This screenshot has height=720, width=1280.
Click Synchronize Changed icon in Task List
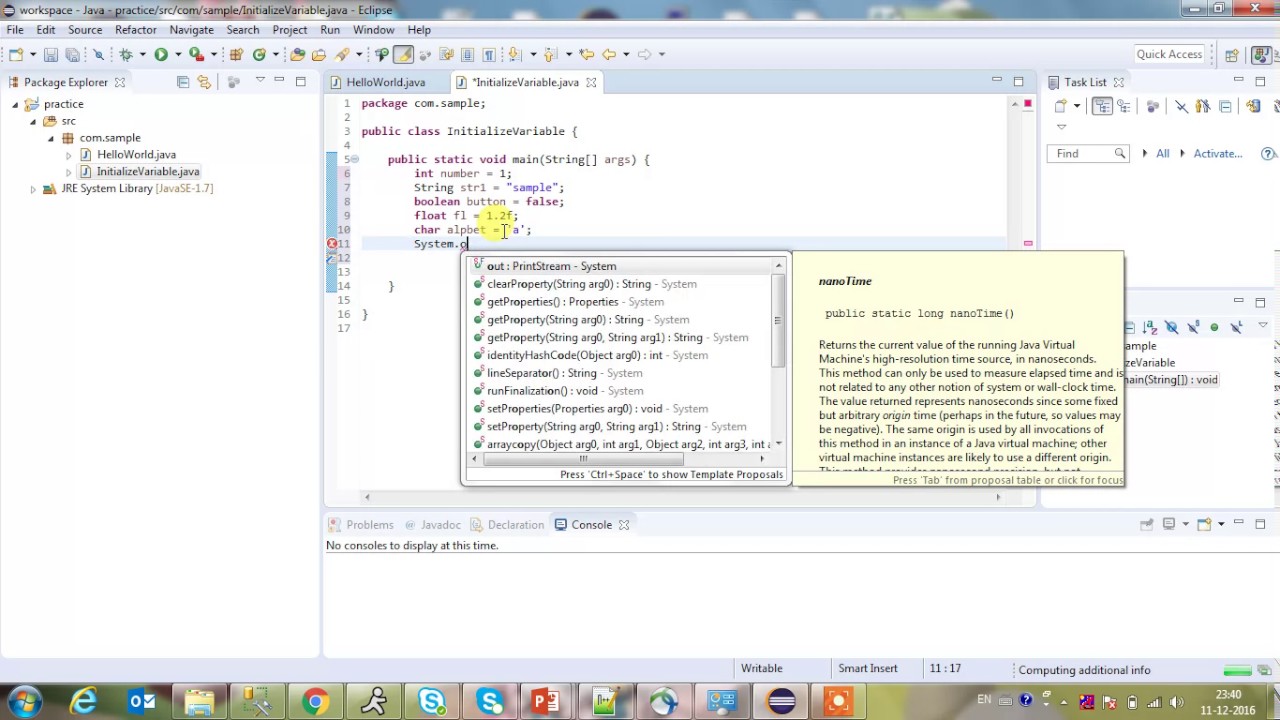pyautogui.click(x=1254, y=106)
